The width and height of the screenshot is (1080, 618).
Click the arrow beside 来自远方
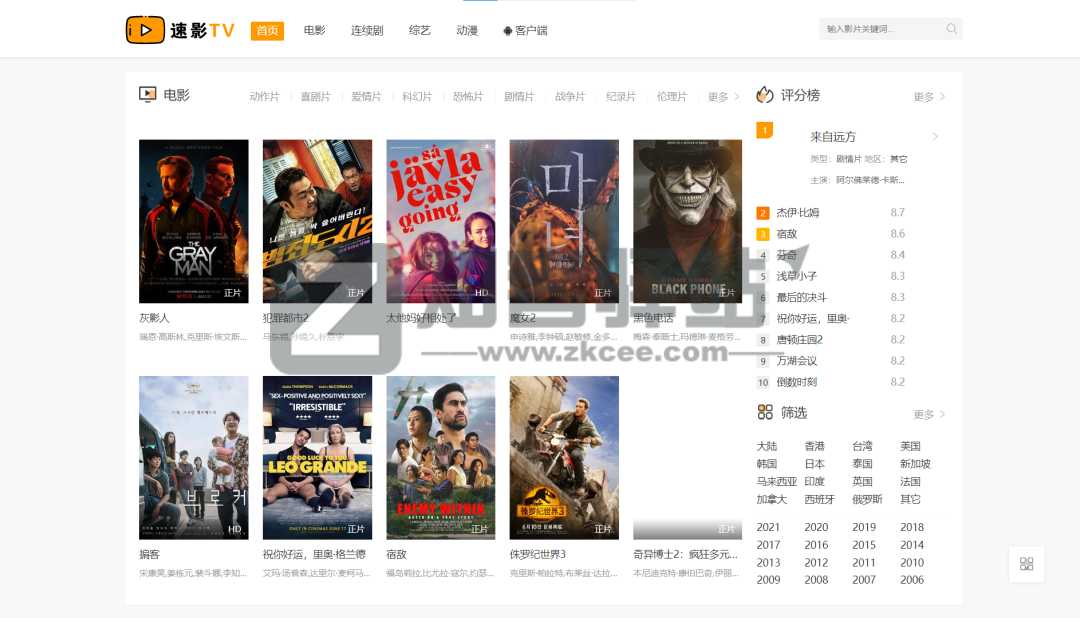(x=935, y=137)
